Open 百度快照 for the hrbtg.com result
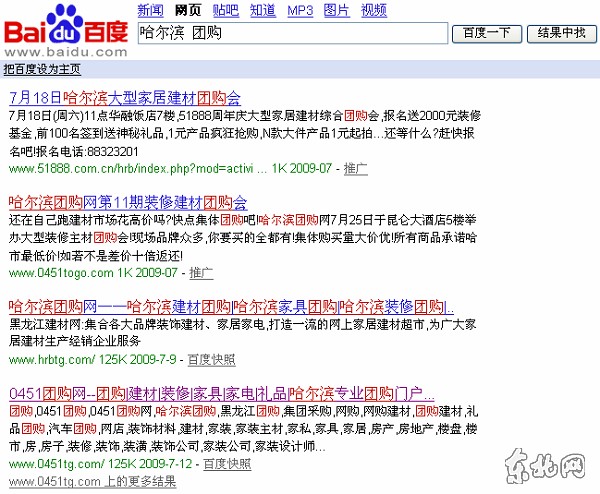The height and width of the screenshot is (494, 600). [x=213, y=359]
